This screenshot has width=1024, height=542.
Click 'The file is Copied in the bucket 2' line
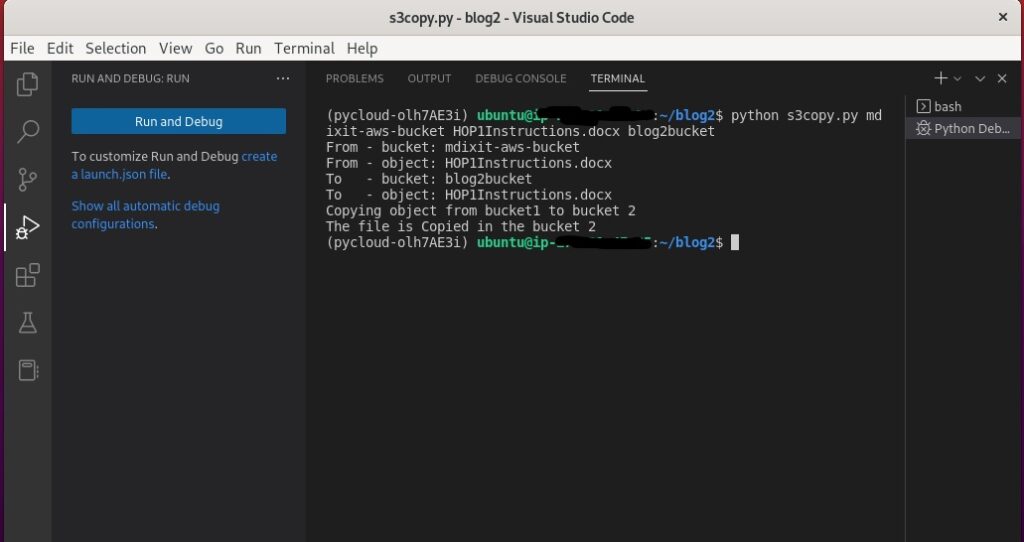tap(460, 227)
